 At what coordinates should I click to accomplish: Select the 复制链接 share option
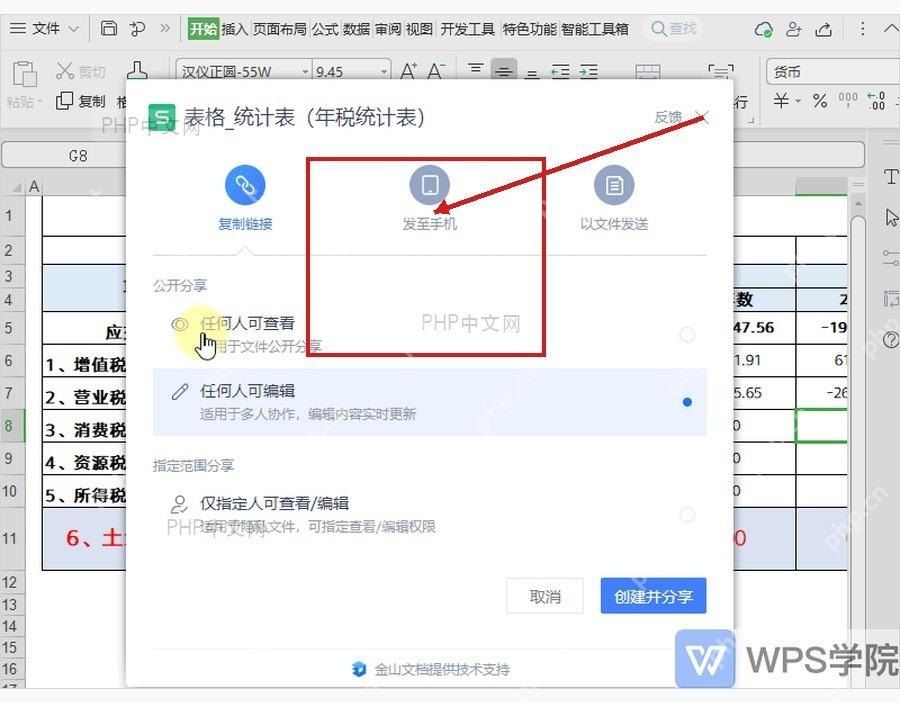[x=245, y=198]
